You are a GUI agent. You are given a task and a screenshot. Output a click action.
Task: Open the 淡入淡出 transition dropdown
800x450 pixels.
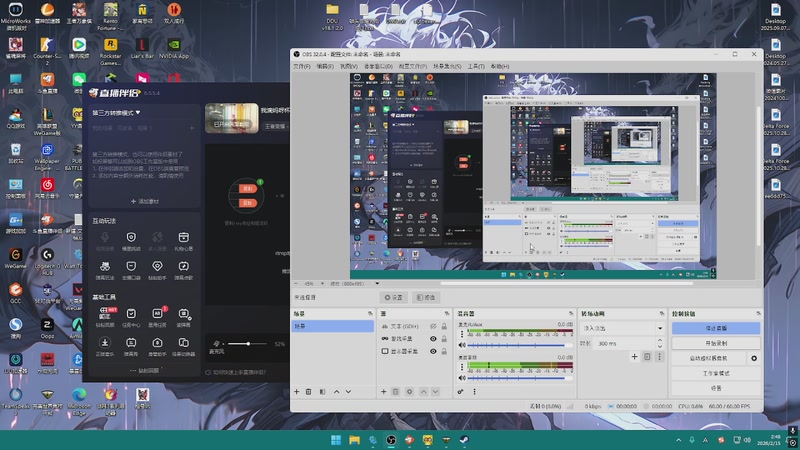[622, 328]
